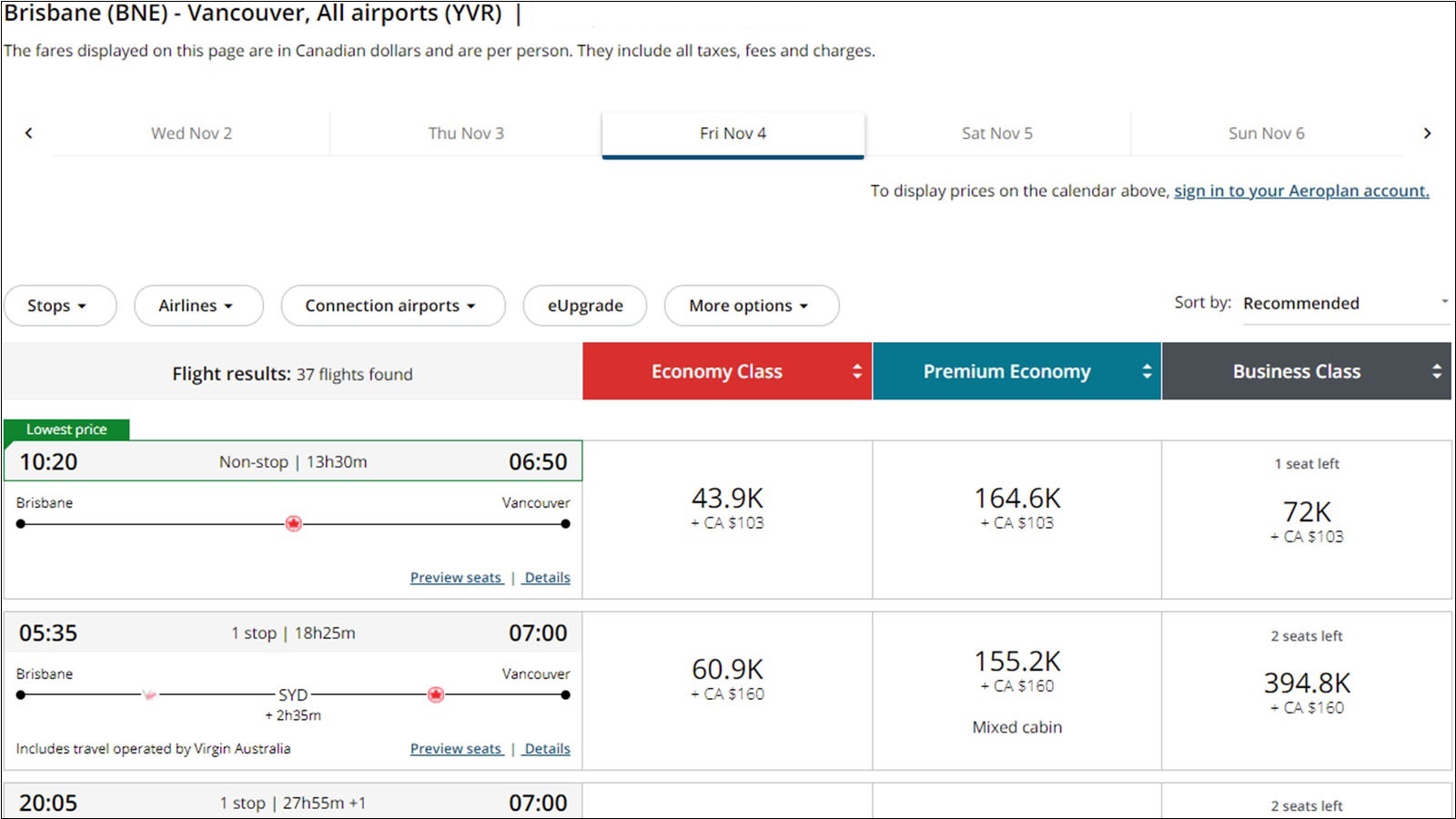
Task: Click the '1 seat left' notice
Action: click(1307, 464)
